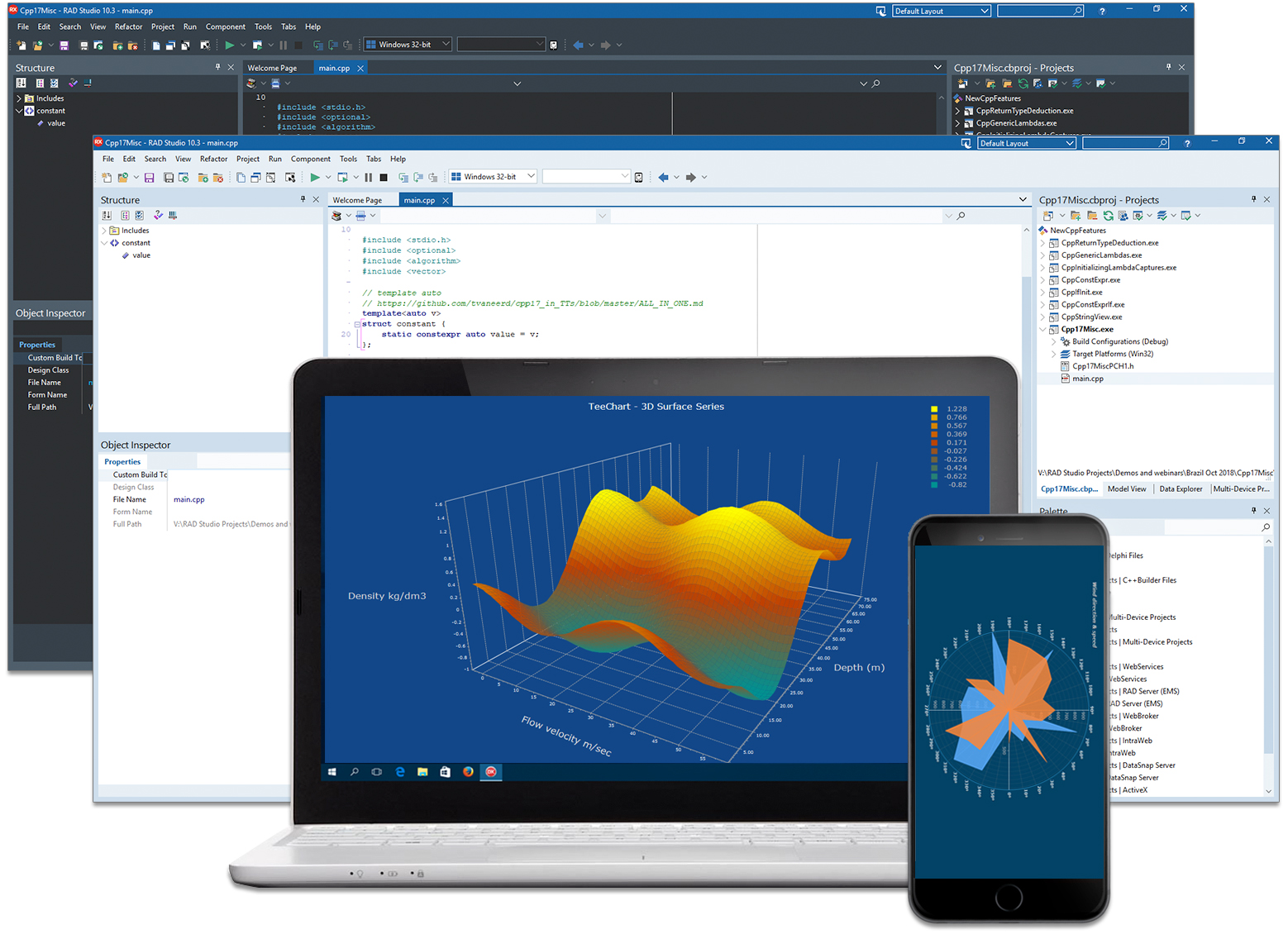This screenshot has width=1288, height=934.
Task: Switch to the Welcome Page tab in light window
Action: 357,200
